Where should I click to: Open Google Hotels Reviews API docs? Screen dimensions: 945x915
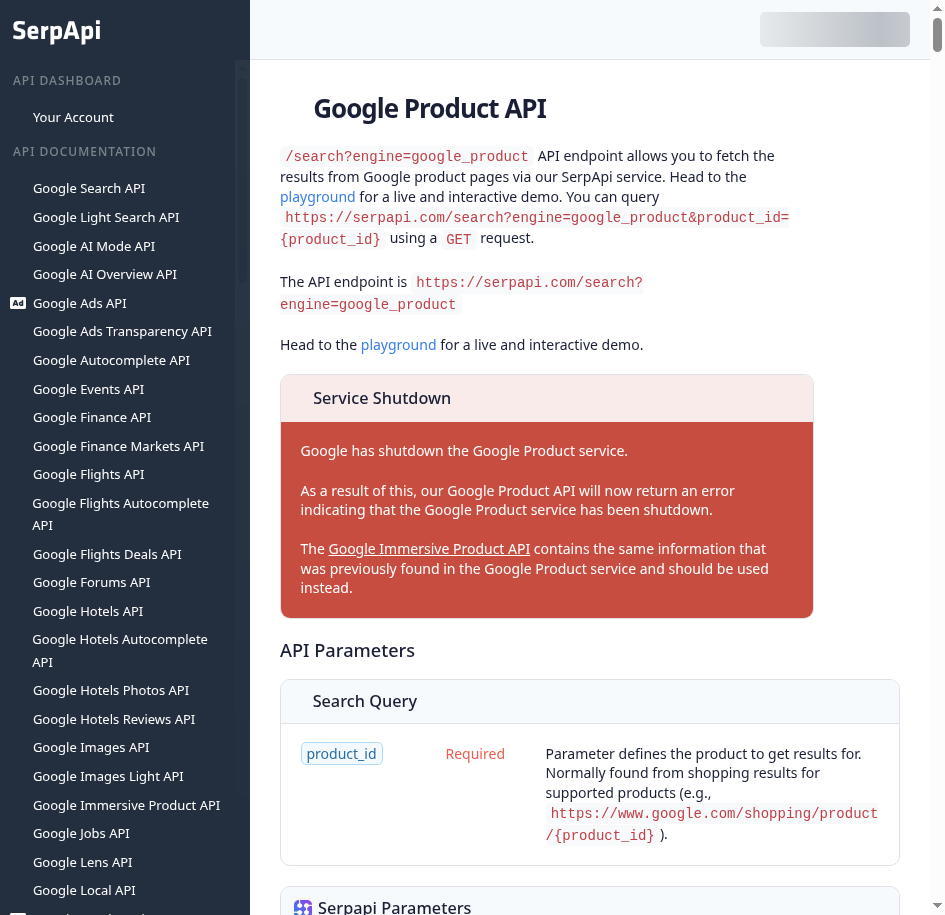114,720
